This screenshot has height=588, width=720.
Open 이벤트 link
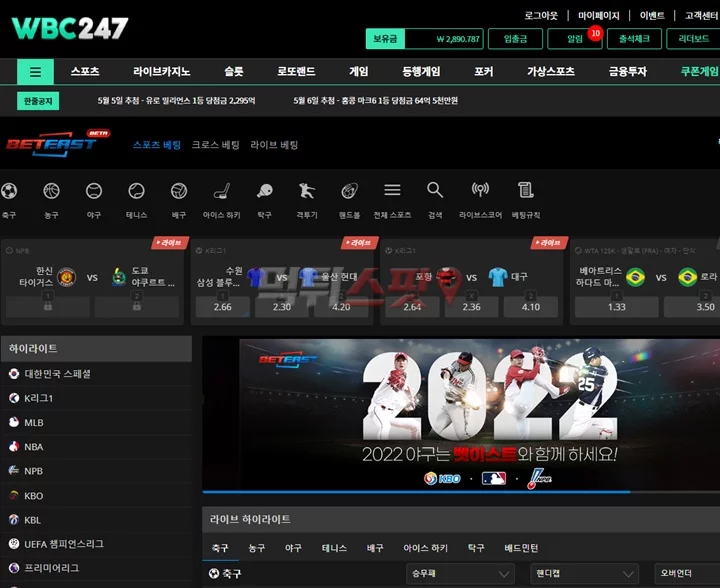click(652, 16)
